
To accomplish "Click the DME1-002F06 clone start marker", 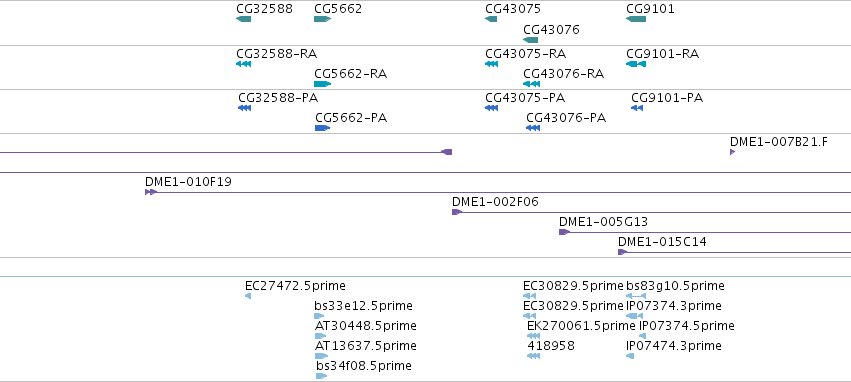I will [x=457, y=212].
